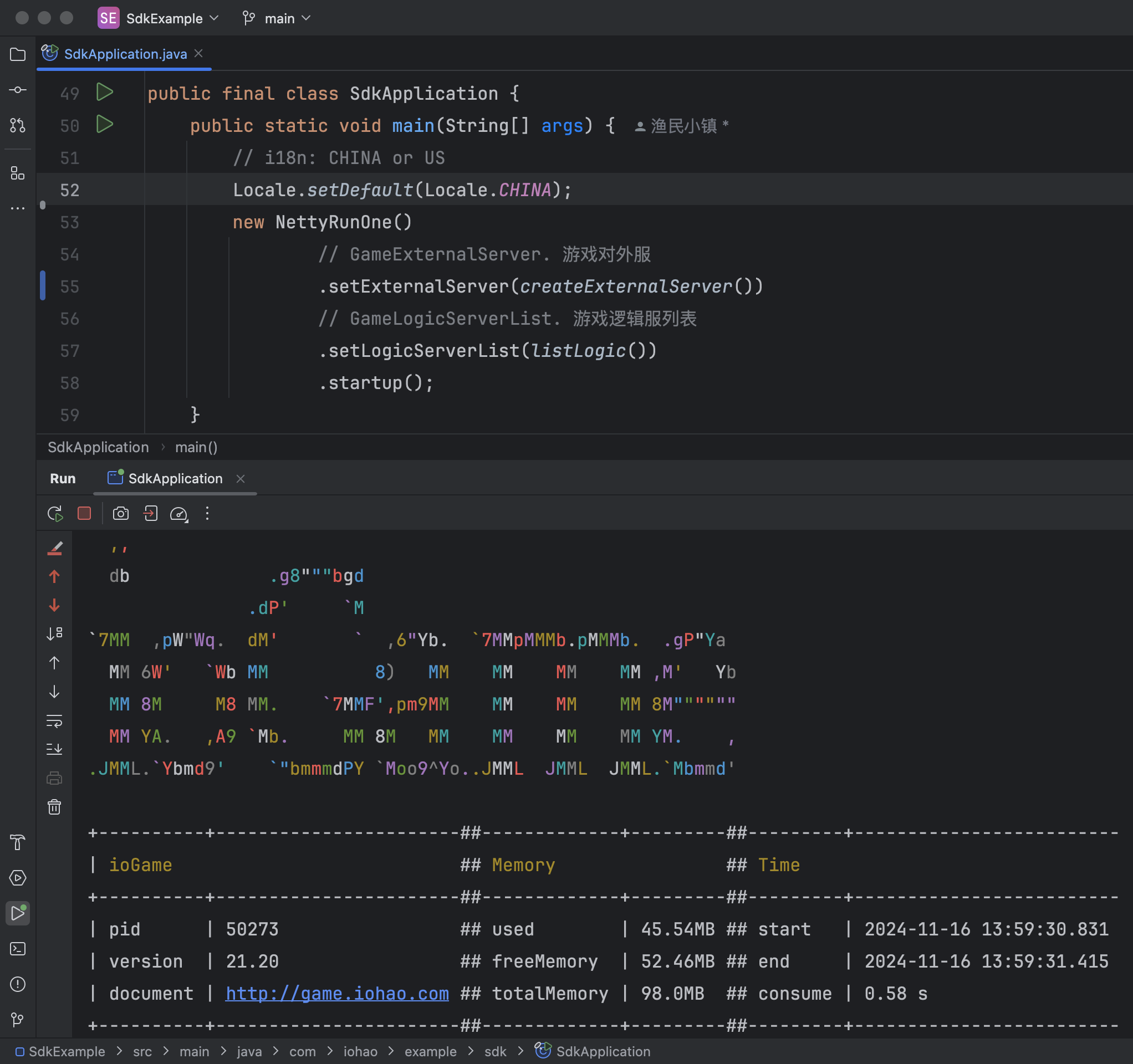1133x1064 pixels.
Task: Open the Services tool window
Action: [18, 878]
